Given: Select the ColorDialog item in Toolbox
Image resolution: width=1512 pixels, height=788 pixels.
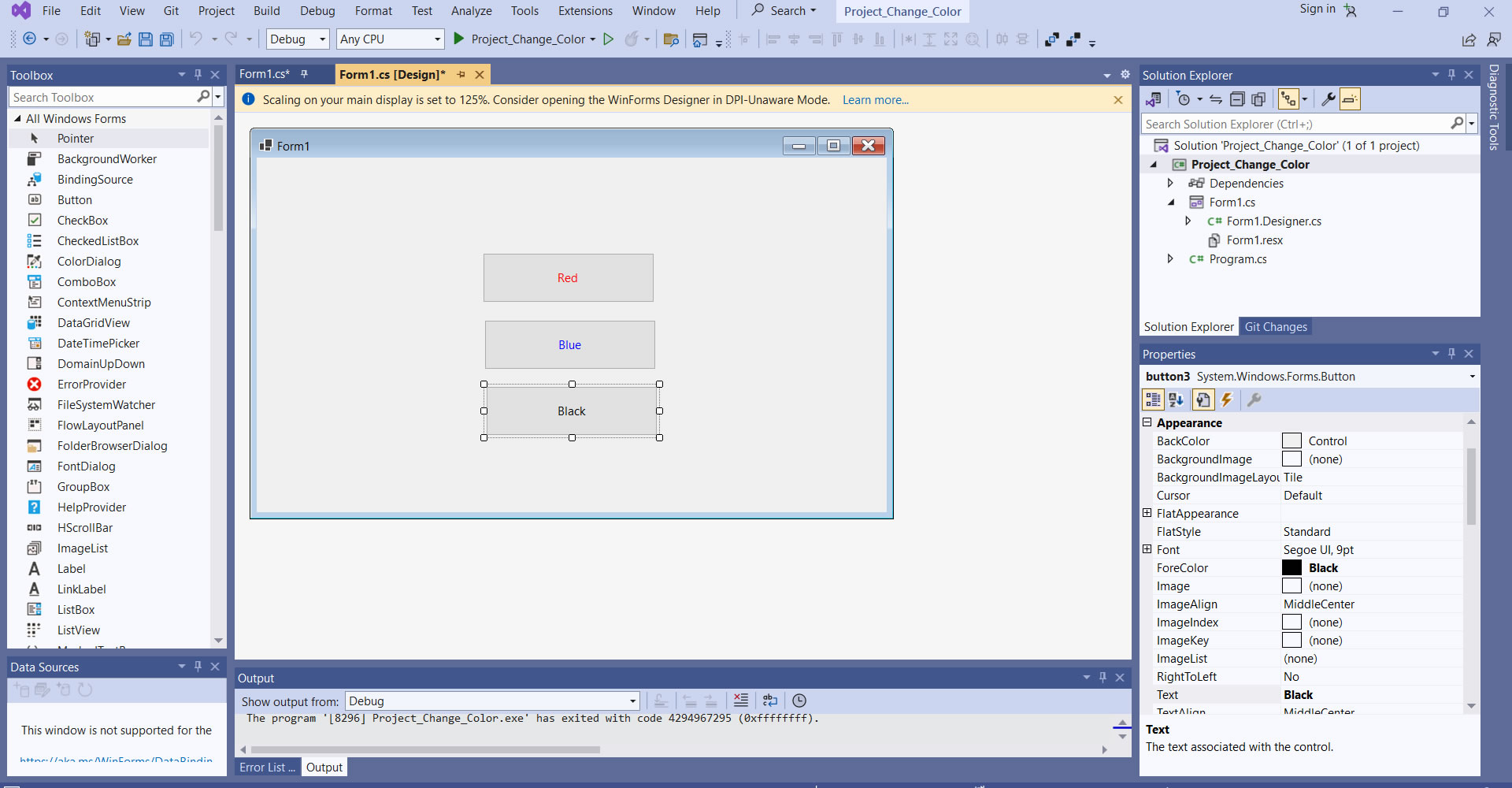Looking at the screenshot, I should [x=89, y=262].
